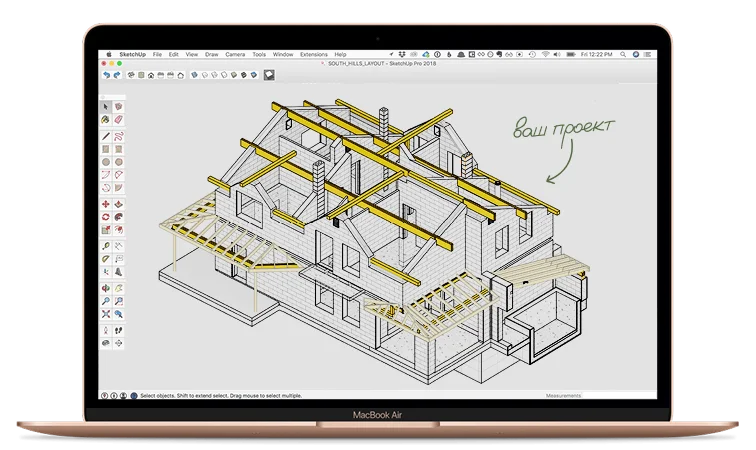Open the File menu

(x=157, y=54)
